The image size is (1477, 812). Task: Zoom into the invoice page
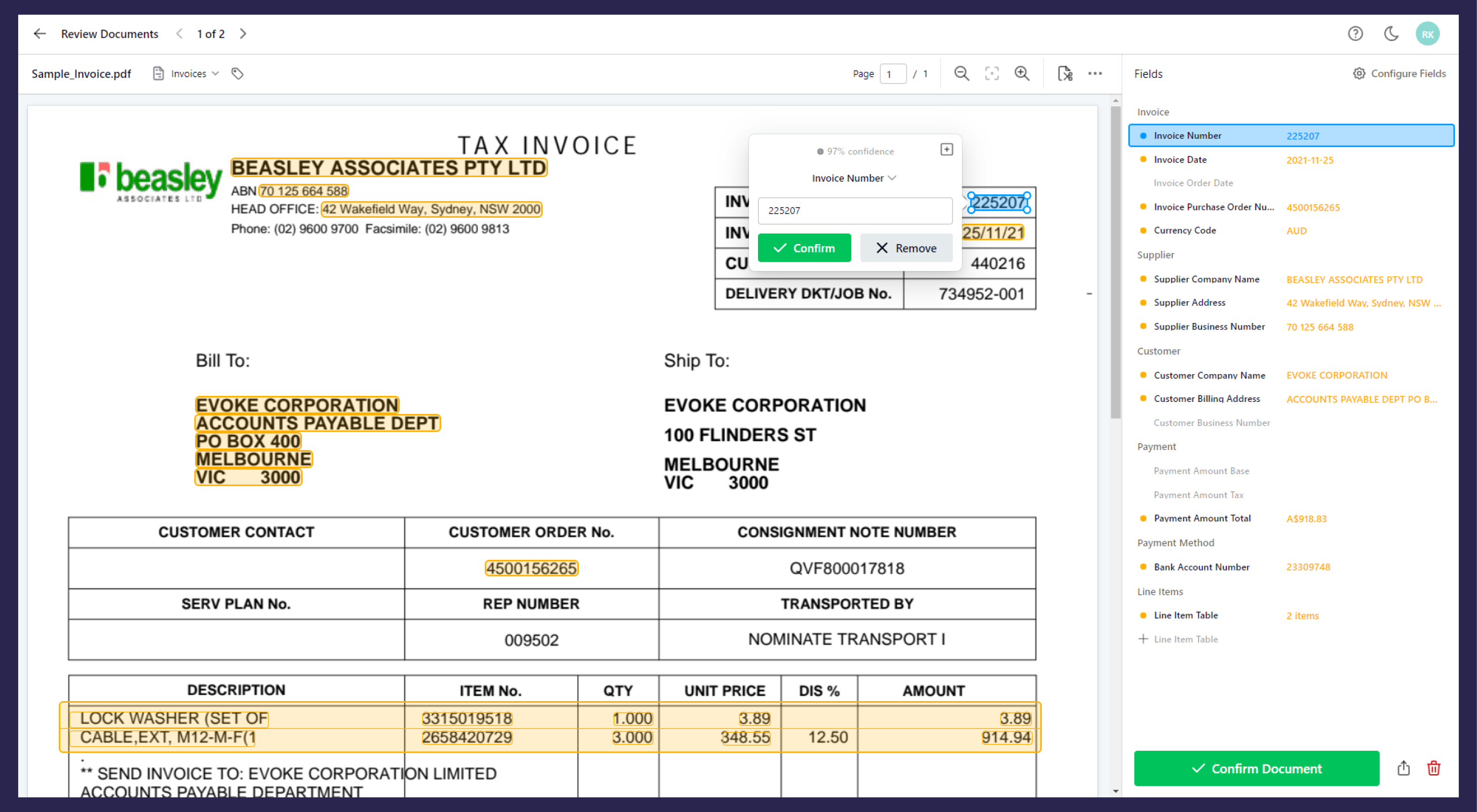pyautogui.click(x=1022, y=73)
